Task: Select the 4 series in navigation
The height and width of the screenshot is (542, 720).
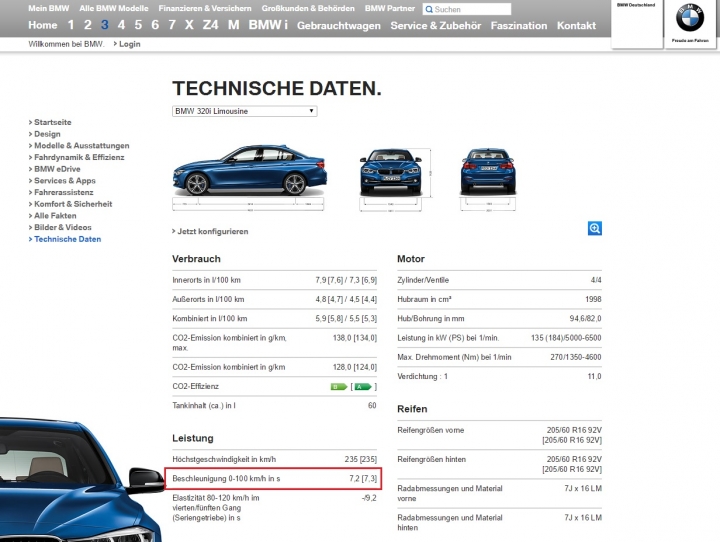Action: (x=121, y=25)
